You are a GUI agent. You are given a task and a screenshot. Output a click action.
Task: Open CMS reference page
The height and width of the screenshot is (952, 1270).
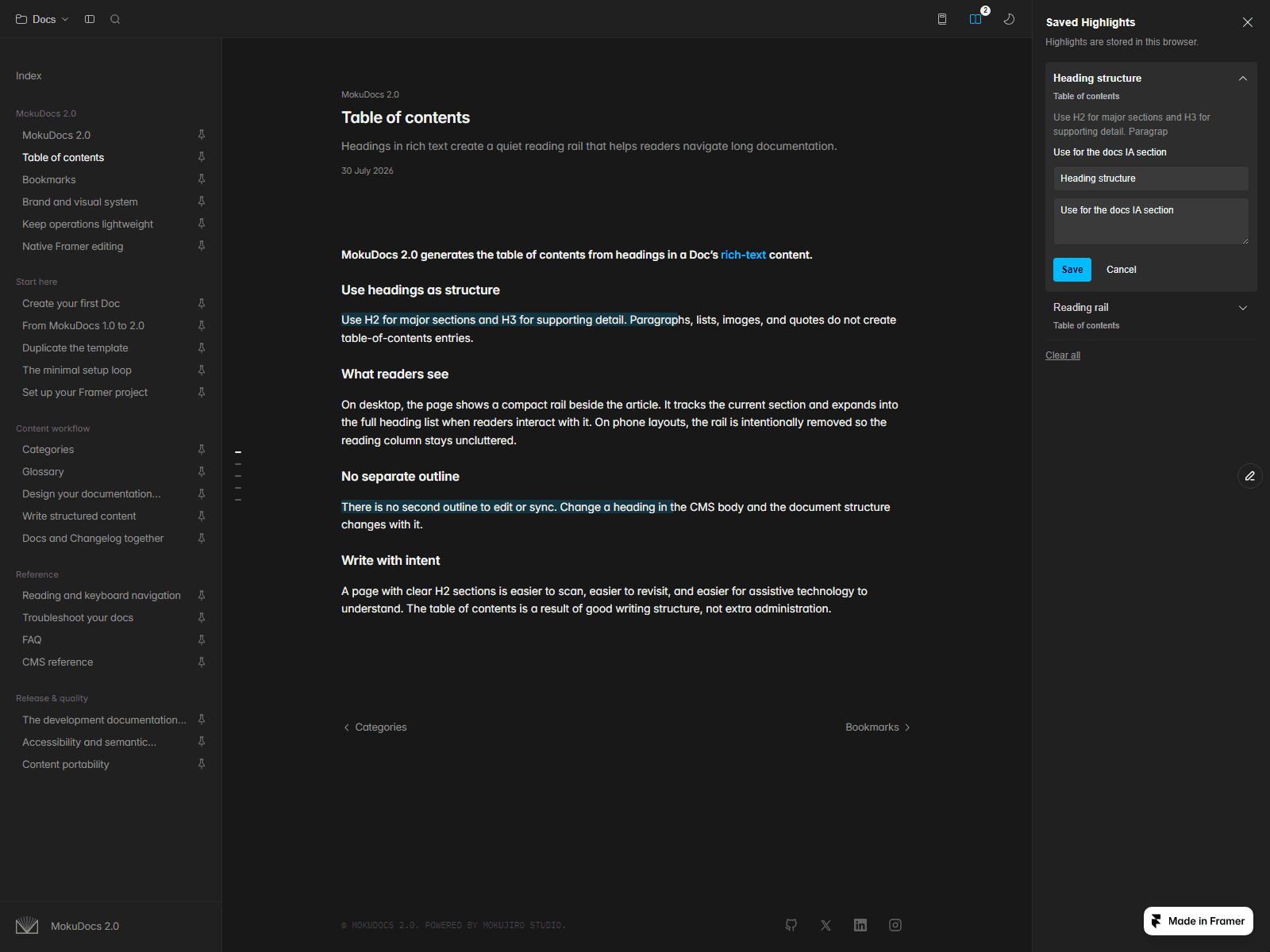point(58,662)
